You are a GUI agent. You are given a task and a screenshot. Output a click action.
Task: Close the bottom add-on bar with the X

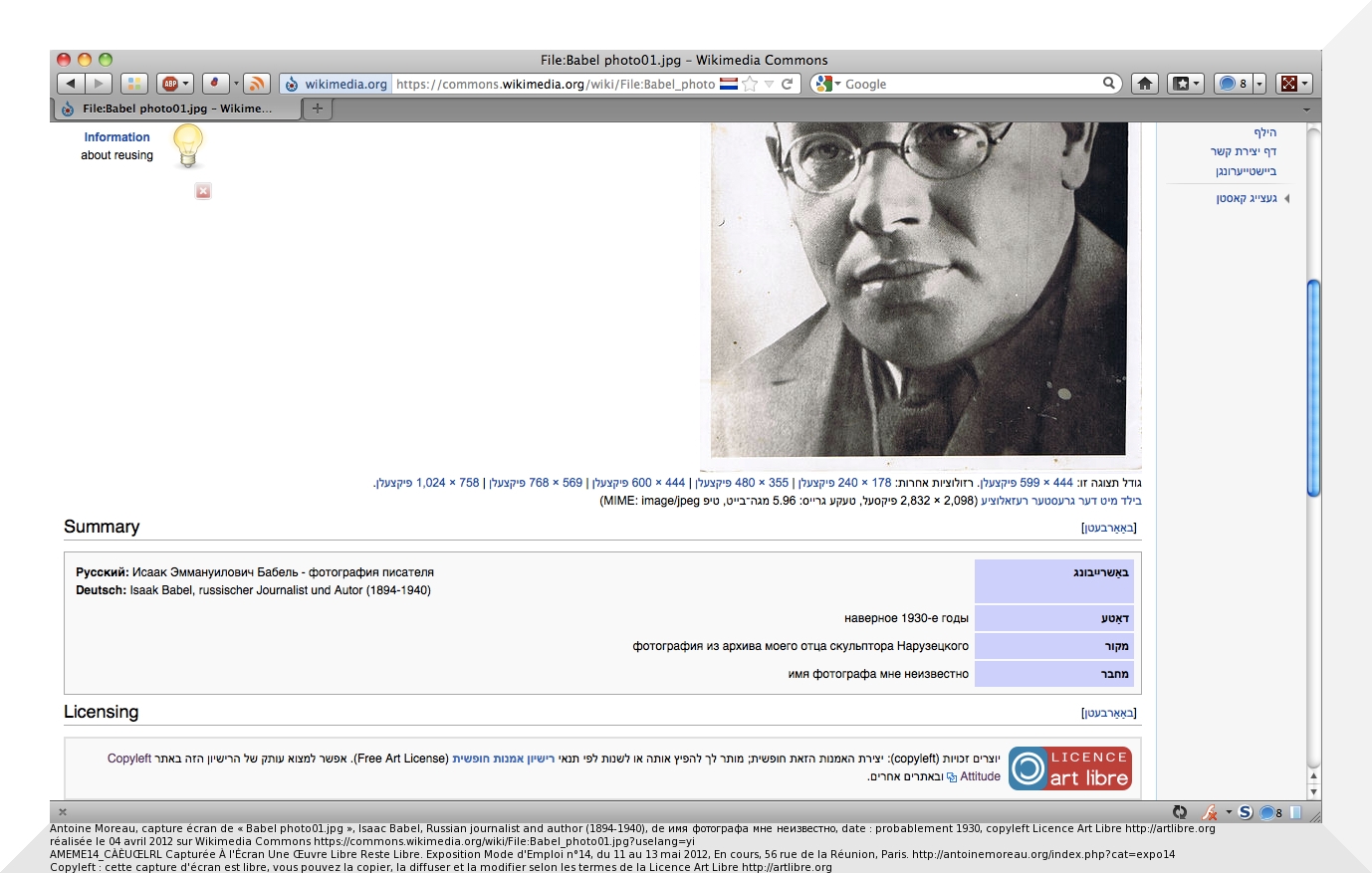click(63, 812)
